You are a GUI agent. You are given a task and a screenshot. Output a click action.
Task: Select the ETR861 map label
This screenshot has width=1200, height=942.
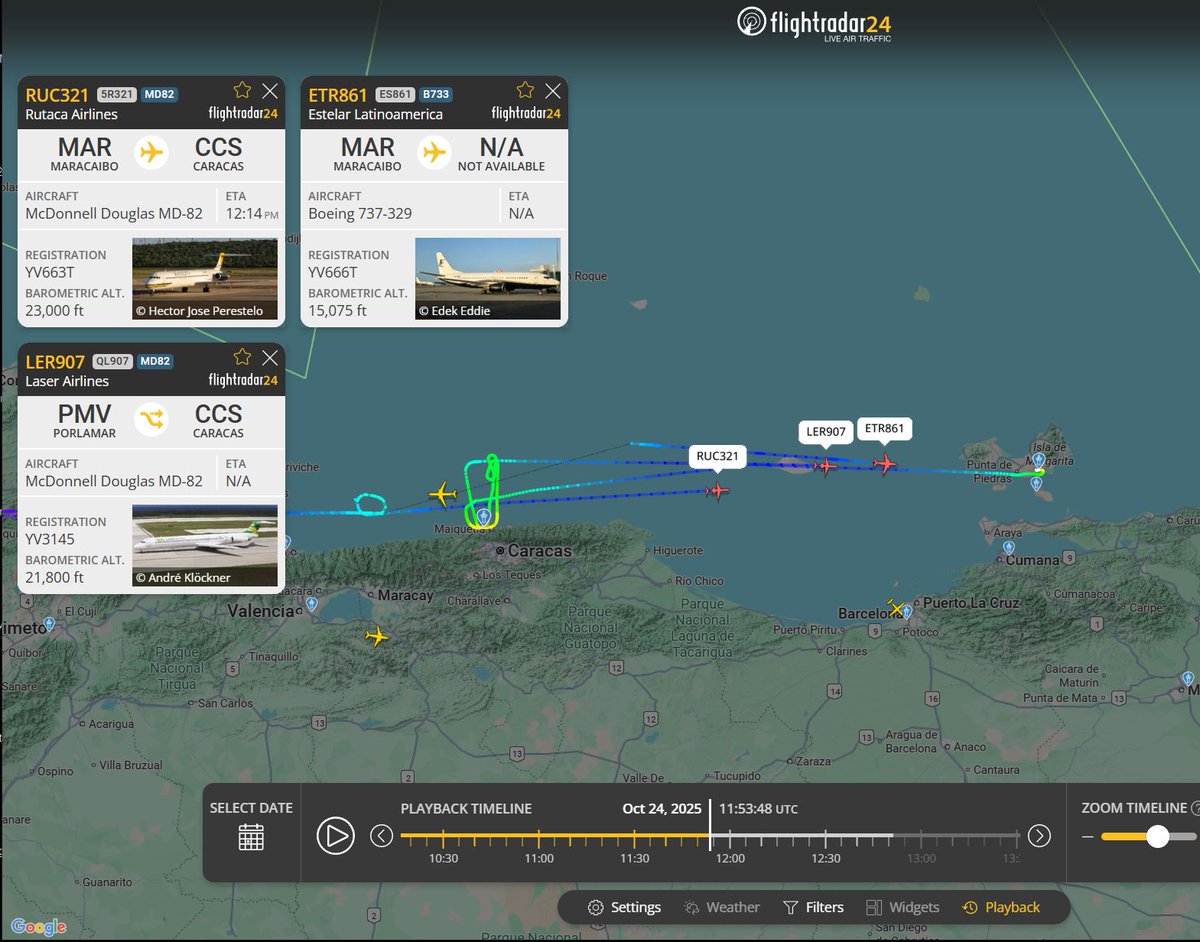click(x=885, y=428)
